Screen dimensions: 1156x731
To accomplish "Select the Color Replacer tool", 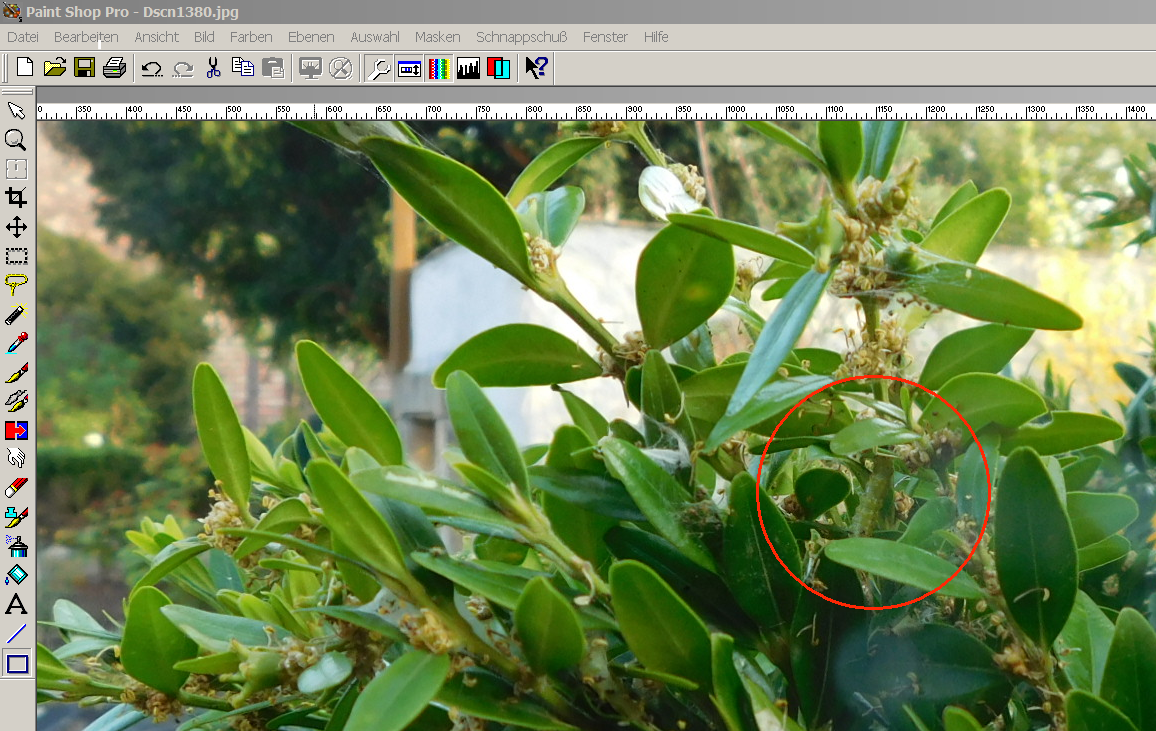I will [16, 430].
